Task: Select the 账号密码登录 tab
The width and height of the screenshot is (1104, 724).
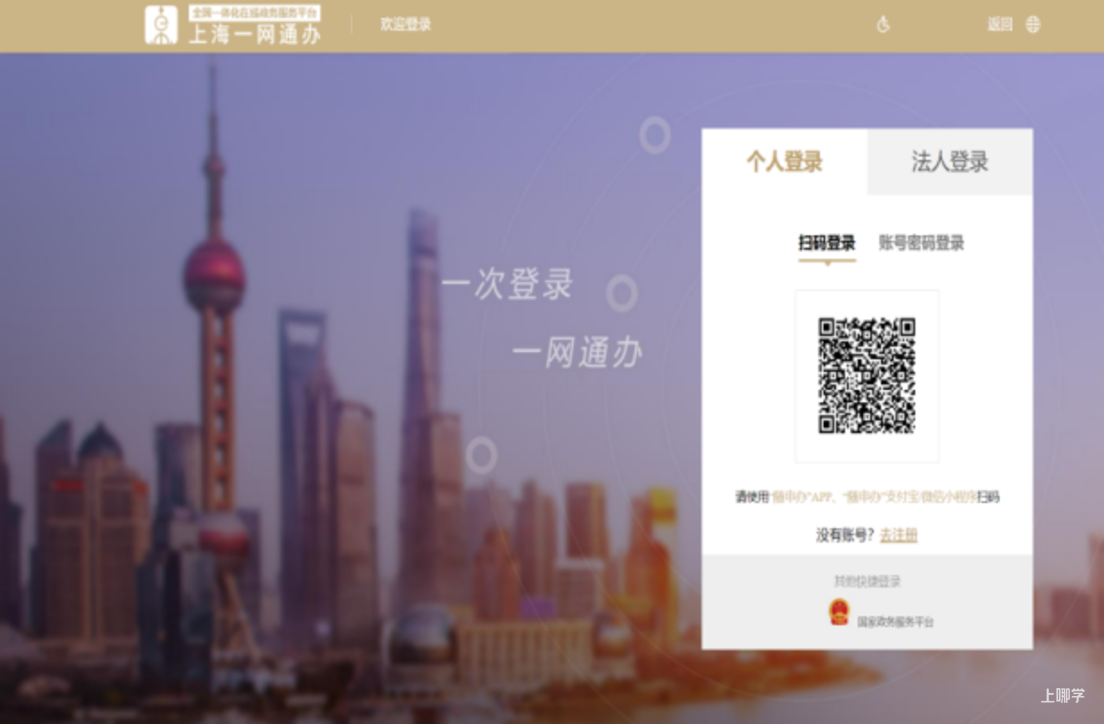Action: click(921, 244)
